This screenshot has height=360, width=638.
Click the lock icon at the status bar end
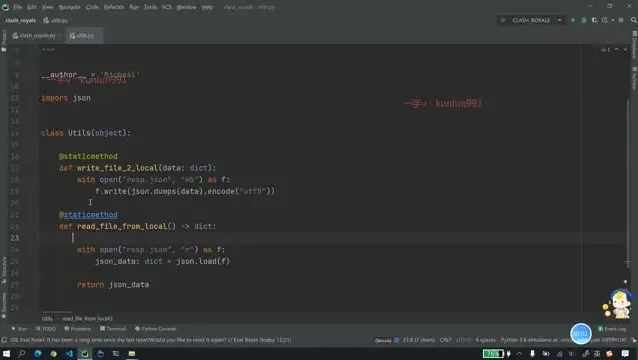(634, 340)
